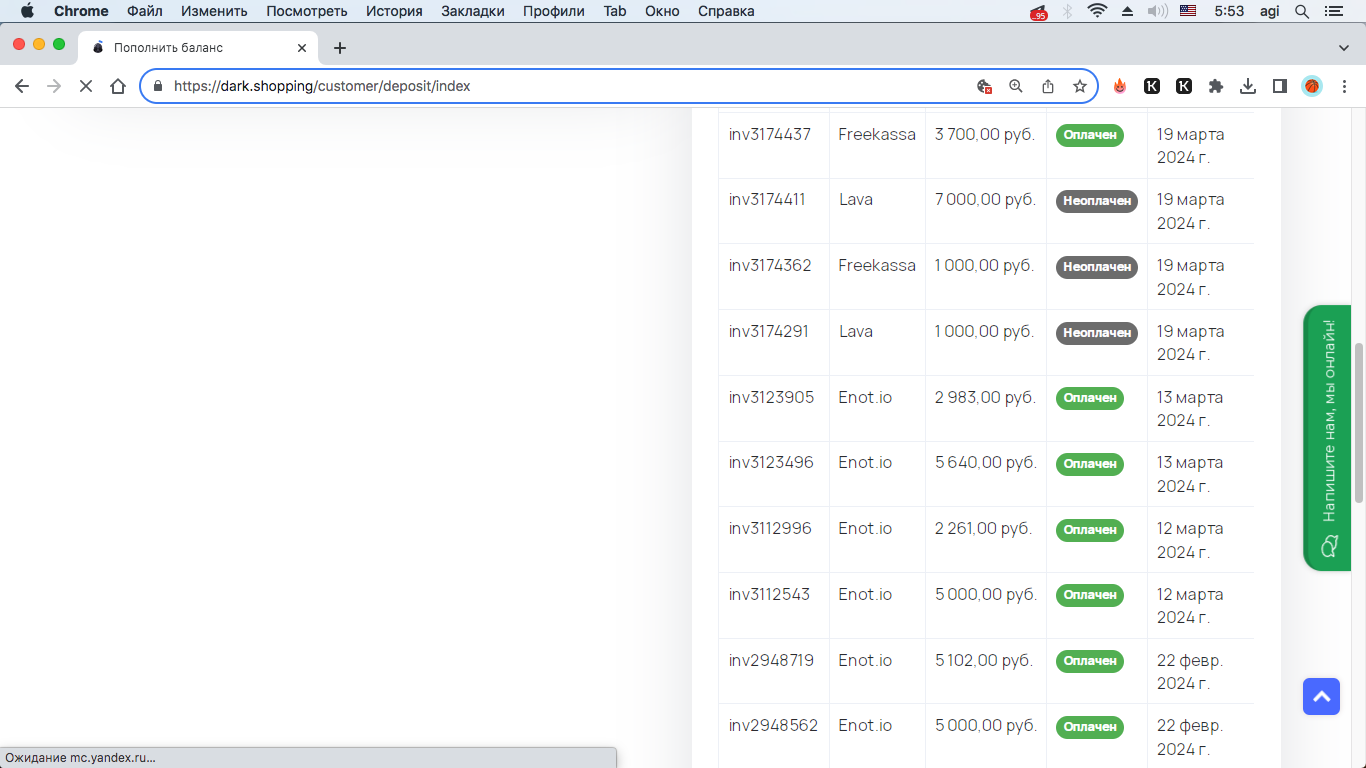Screen dimensions: 1366x768
Task: Click the Apple menu icon
Action: pos(27,11)
